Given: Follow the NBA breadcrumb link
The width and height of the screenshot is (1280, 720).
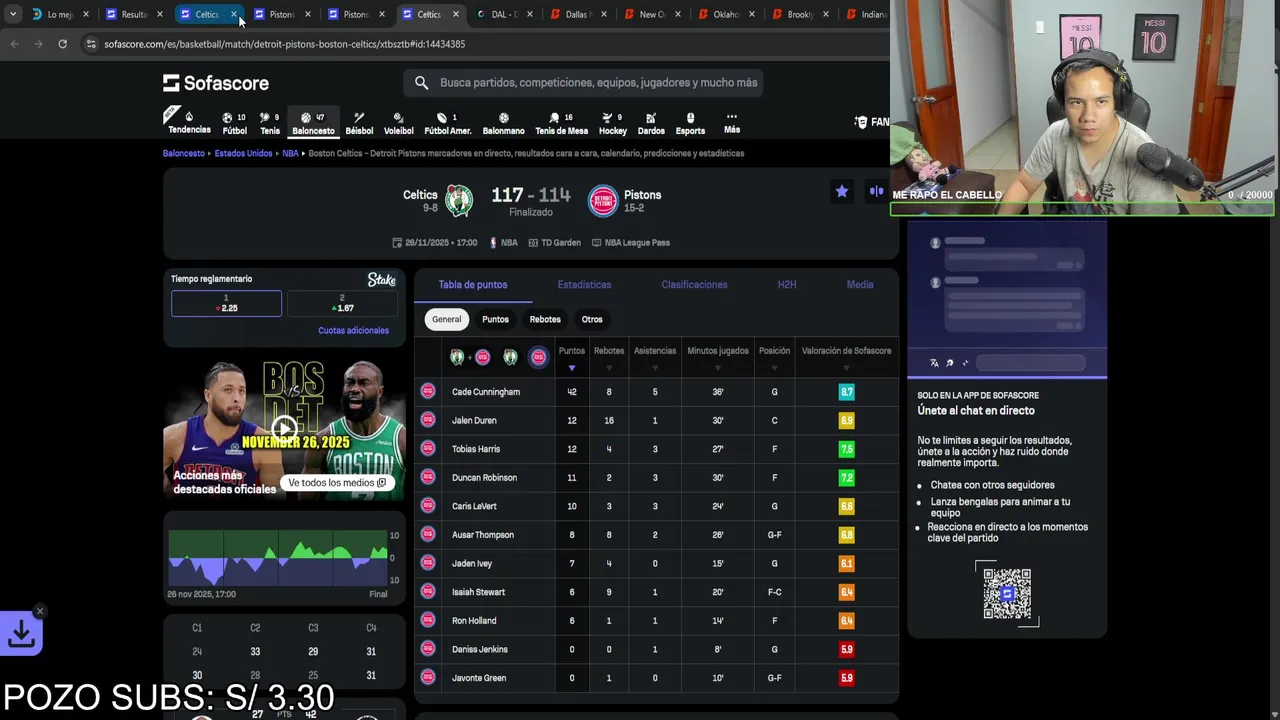Looking at the screenshot, I should tap(290, 154).
